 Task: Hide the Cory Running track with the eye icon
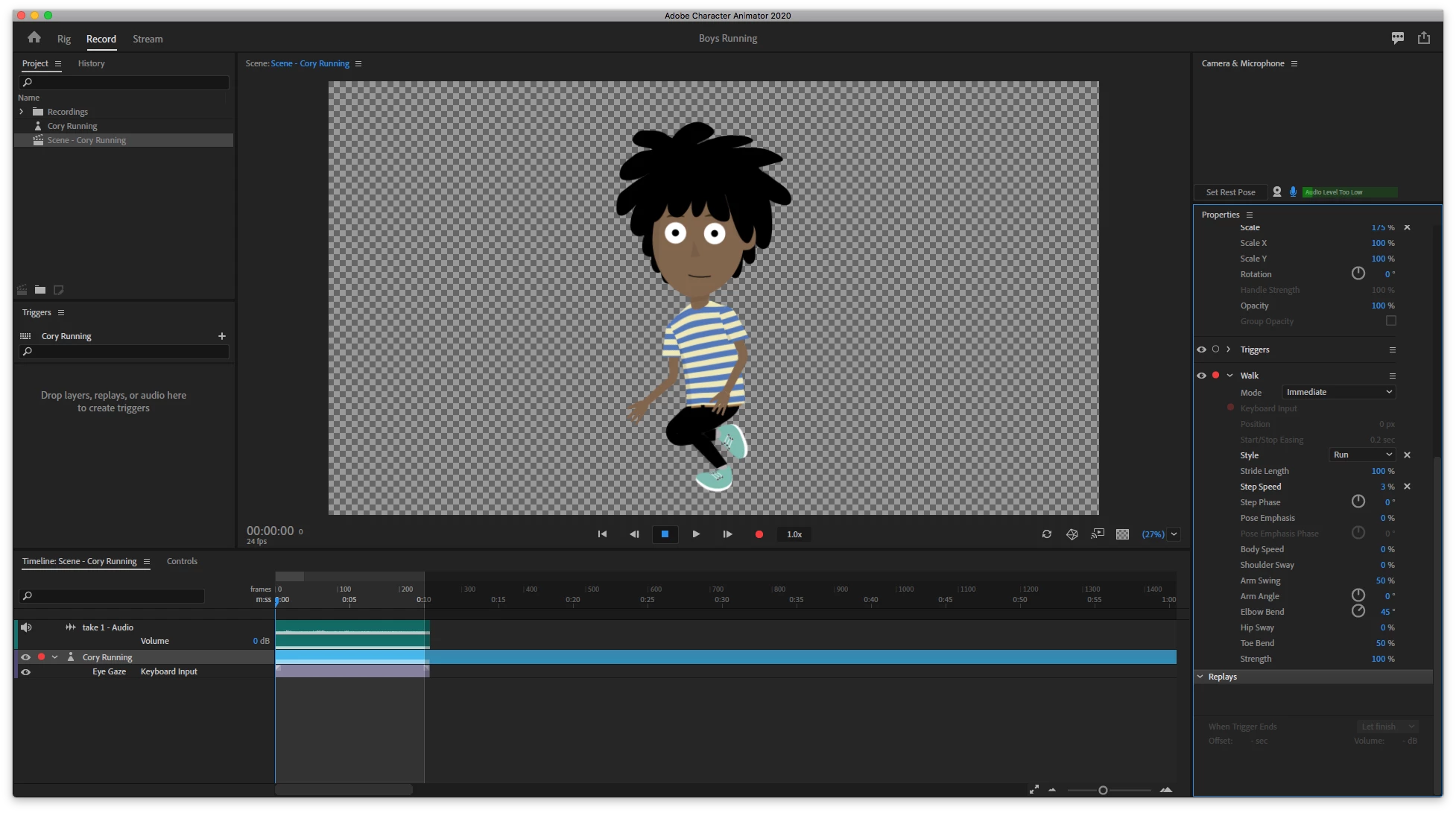point(26,657)
